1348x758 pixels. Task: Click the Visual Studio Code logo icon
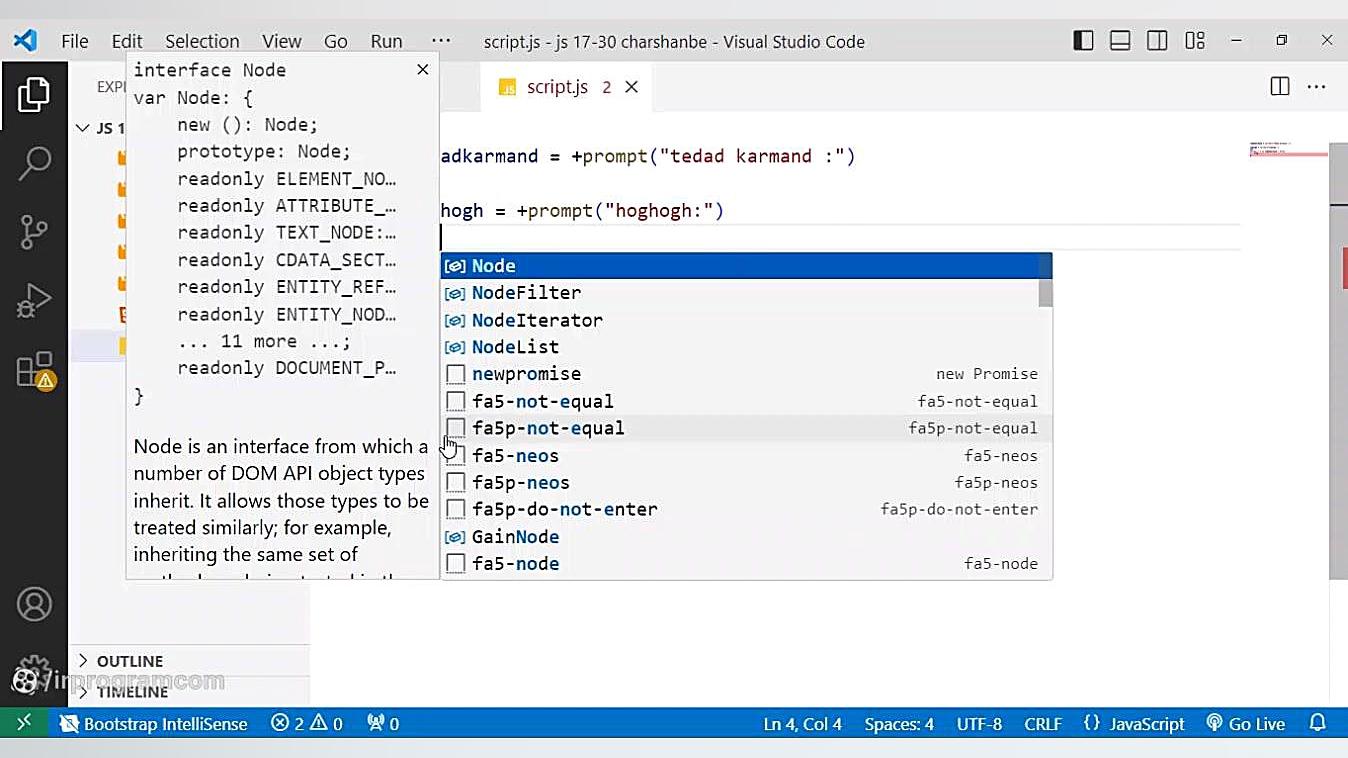pos(25,41)
